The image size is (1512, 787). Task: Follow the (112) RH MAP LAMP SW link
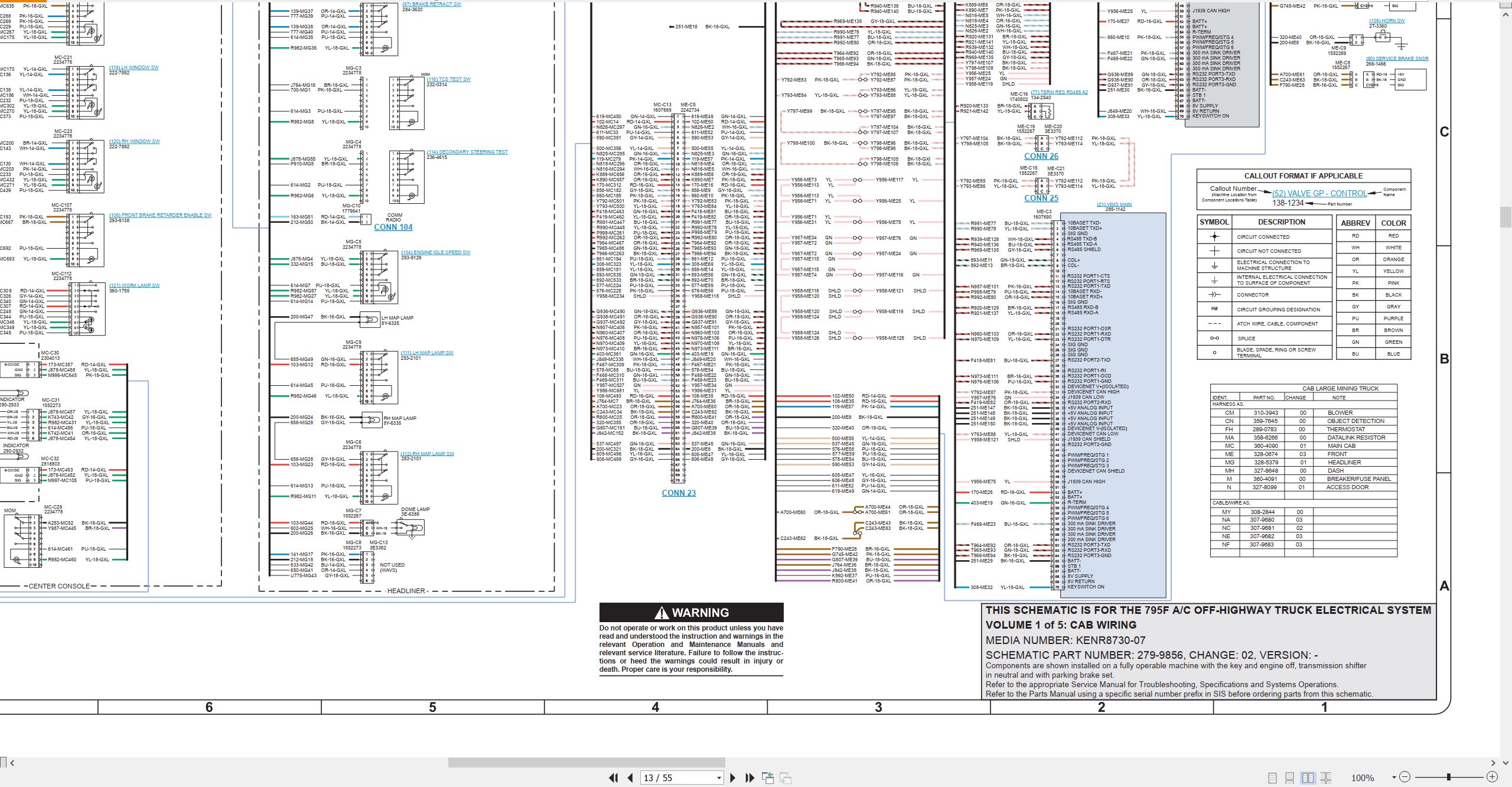click(428, 454)
